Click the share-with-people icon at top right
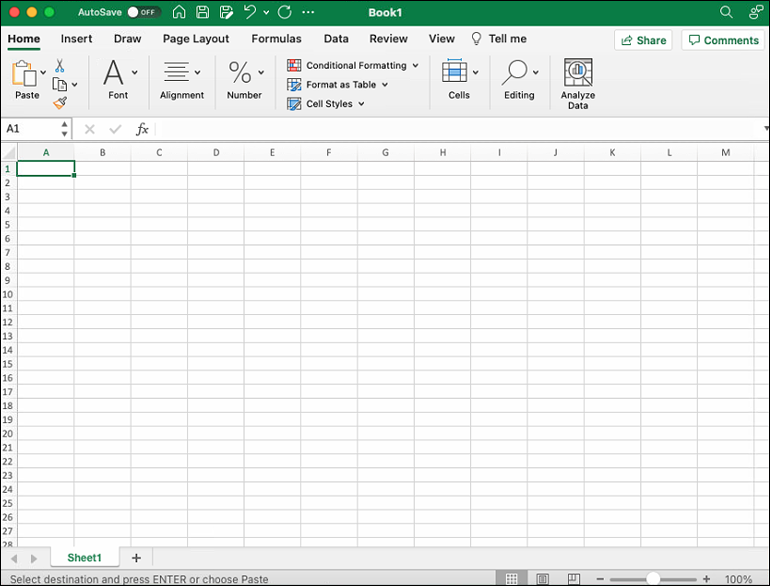Viewport: 770px width, 586px height. [755, 12]
